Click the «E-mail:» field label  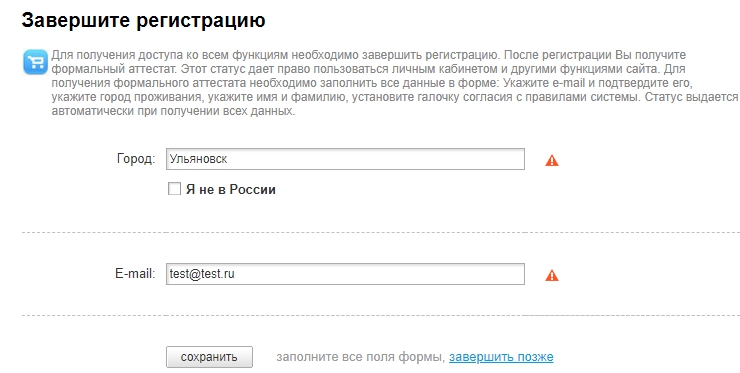click(x=135, y=273)
